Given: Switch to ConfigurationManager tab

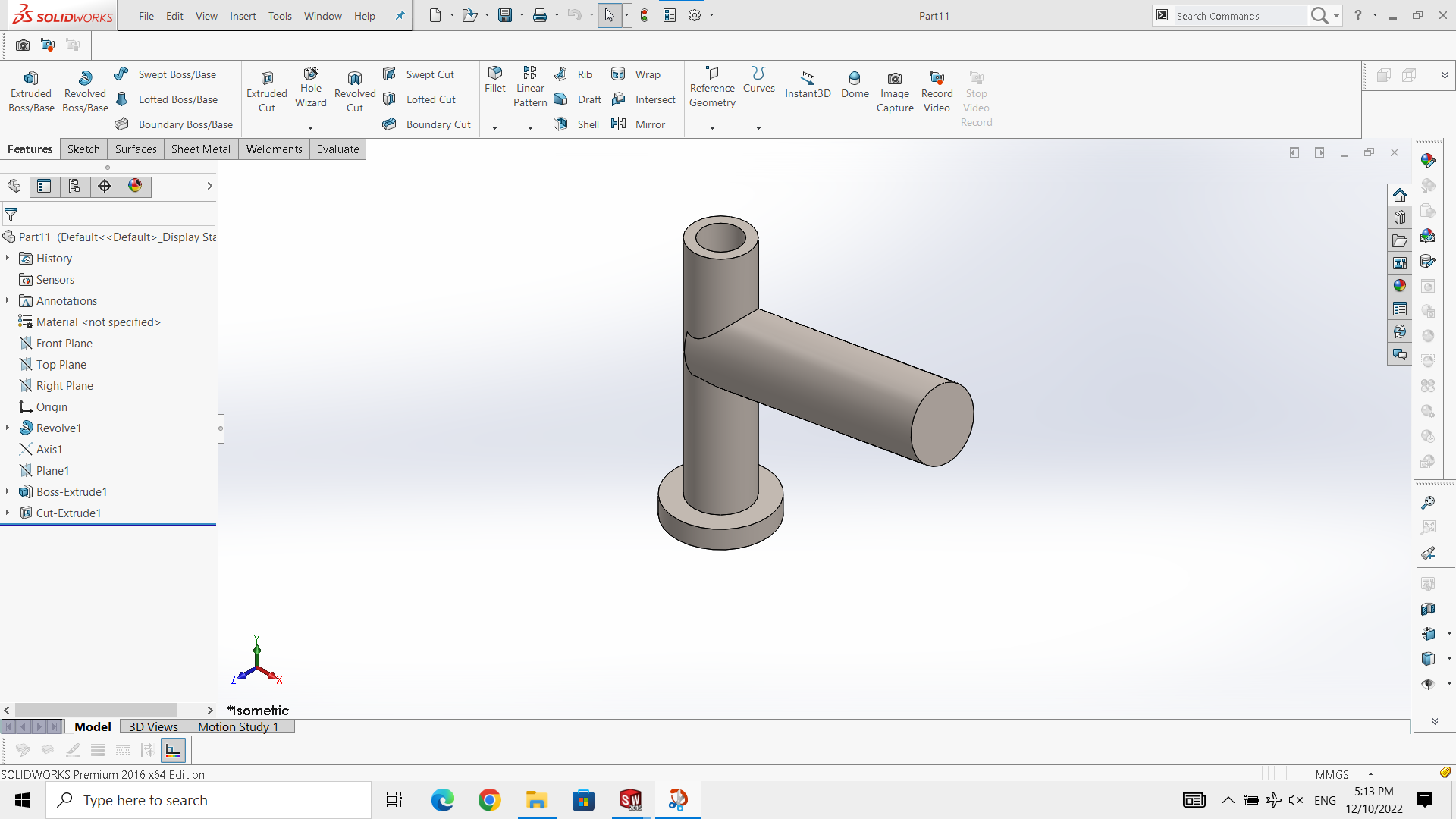Looking at the screenshot, I should point(74,187).
